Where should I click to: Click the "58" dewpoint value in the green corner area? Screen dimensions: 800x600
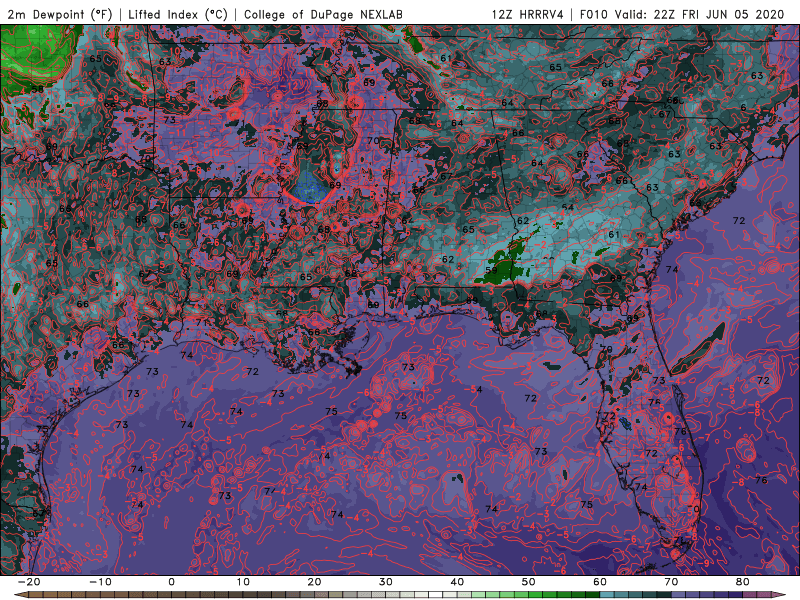[x=37, y=89]
